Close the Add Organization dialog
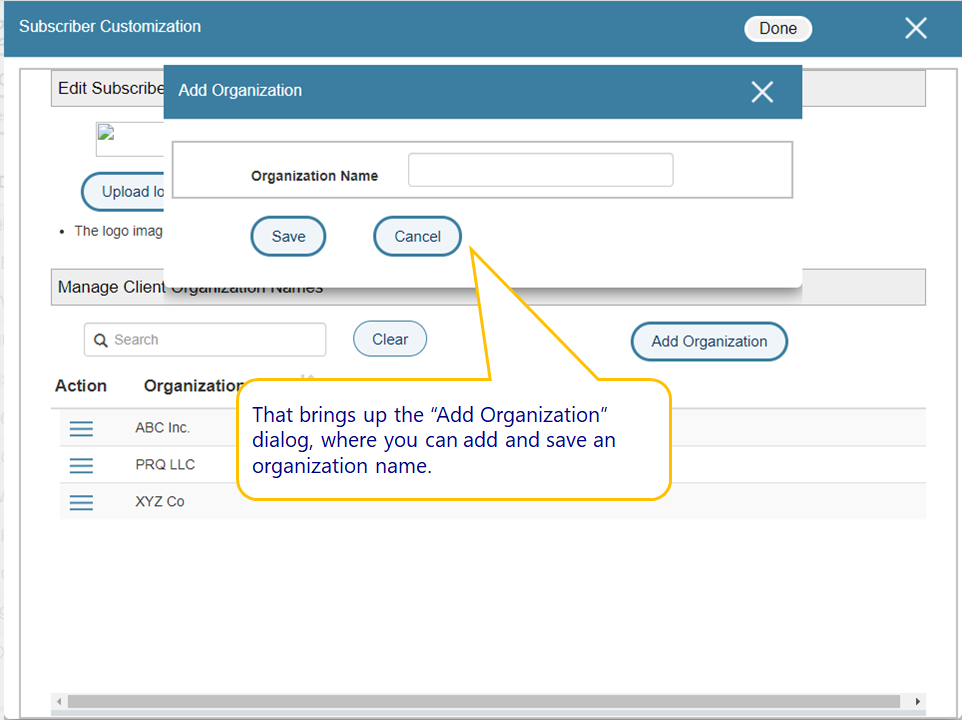962x720 pixels. pyautogui.click(x=762, y=92)
